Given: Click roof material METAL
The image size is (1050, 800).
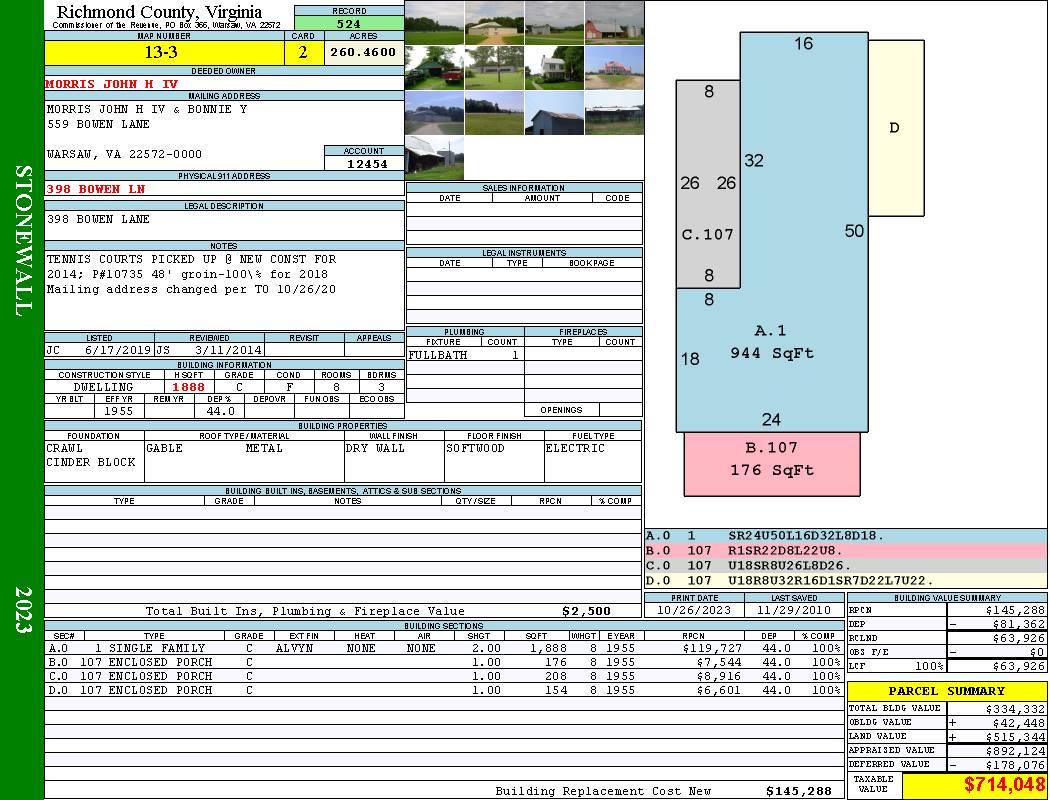Looking at the screenshot, I should (x=264, y=448).
